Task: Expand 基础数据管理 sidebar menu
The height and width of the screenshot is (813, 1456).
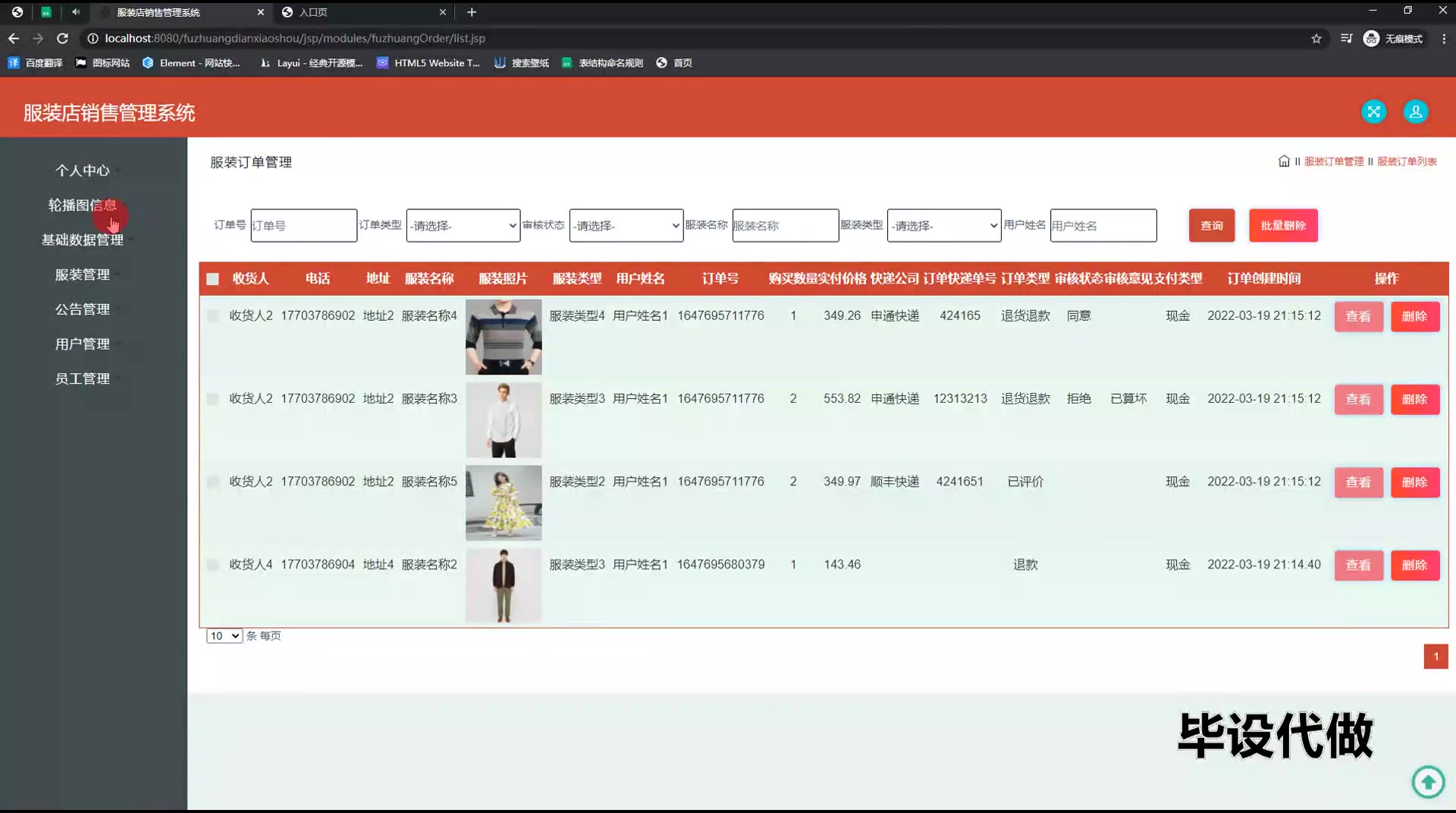Action: pyautogui.click(x=82, y=240)
